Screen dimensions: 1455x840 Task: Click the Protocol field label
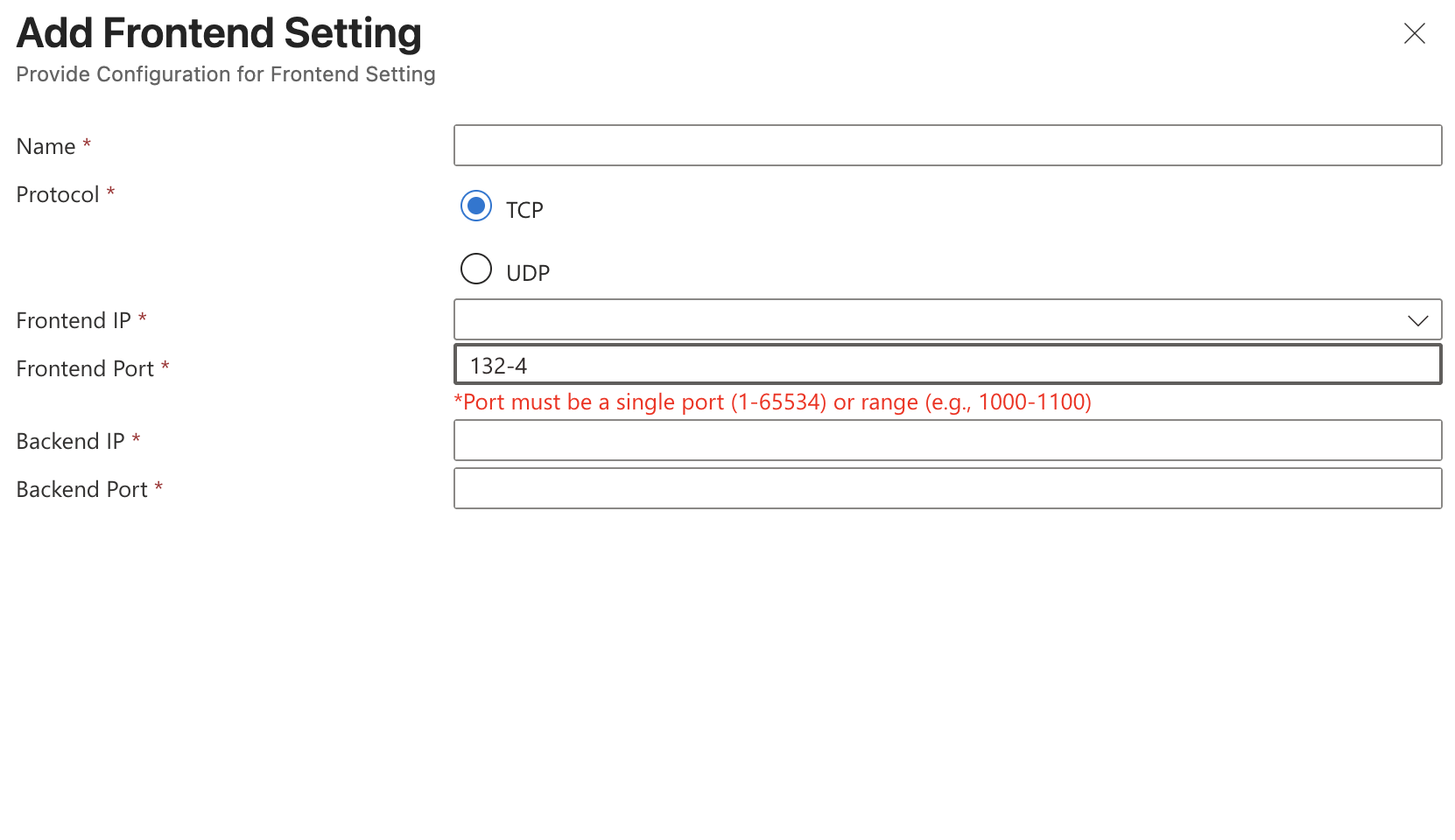(58, 195)
